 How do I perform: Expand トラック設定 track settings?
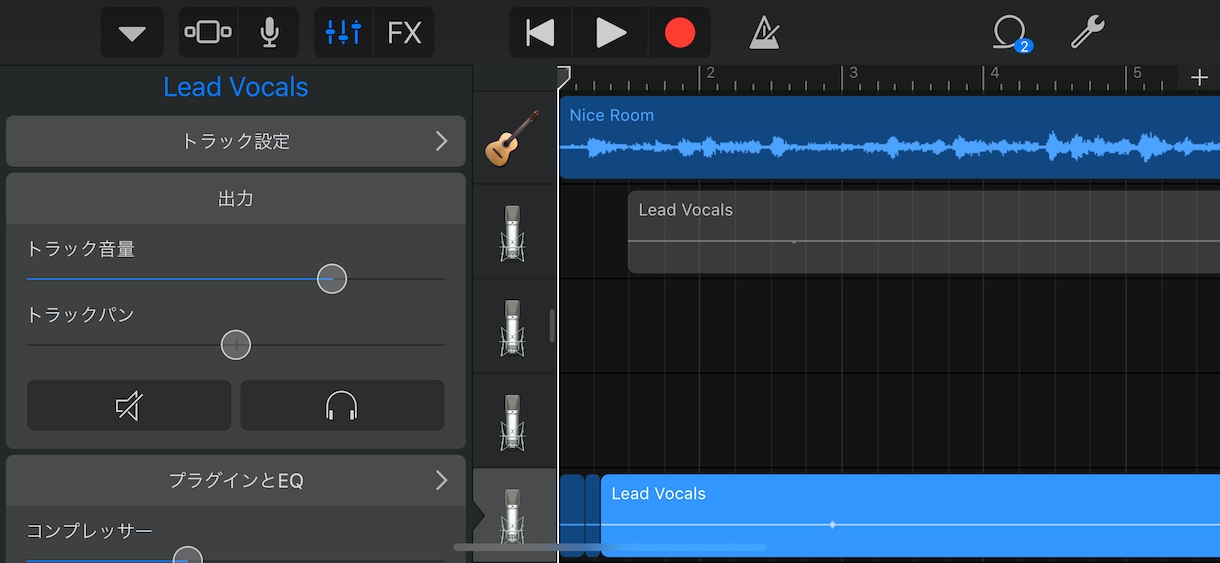[x=236, y=141]
